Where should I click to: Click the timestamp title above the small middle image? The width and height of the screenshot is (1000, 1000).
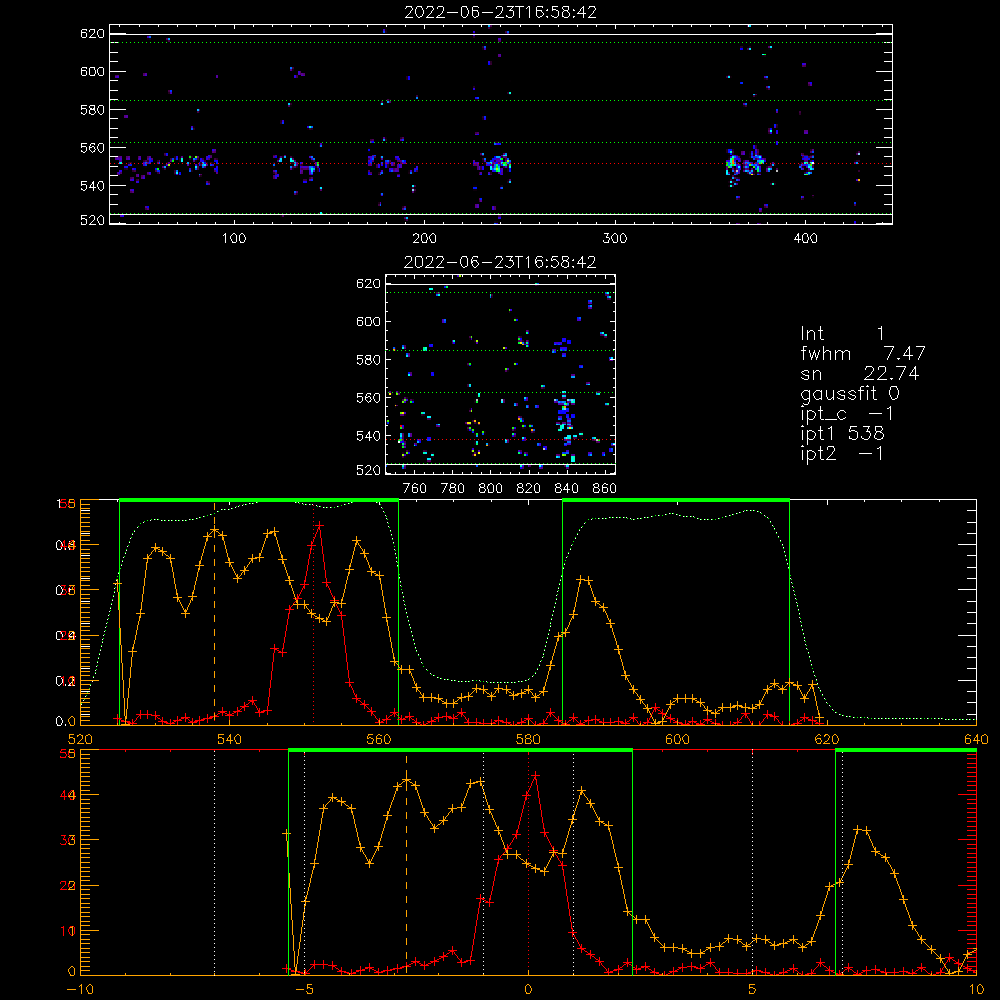coord(500,262)
